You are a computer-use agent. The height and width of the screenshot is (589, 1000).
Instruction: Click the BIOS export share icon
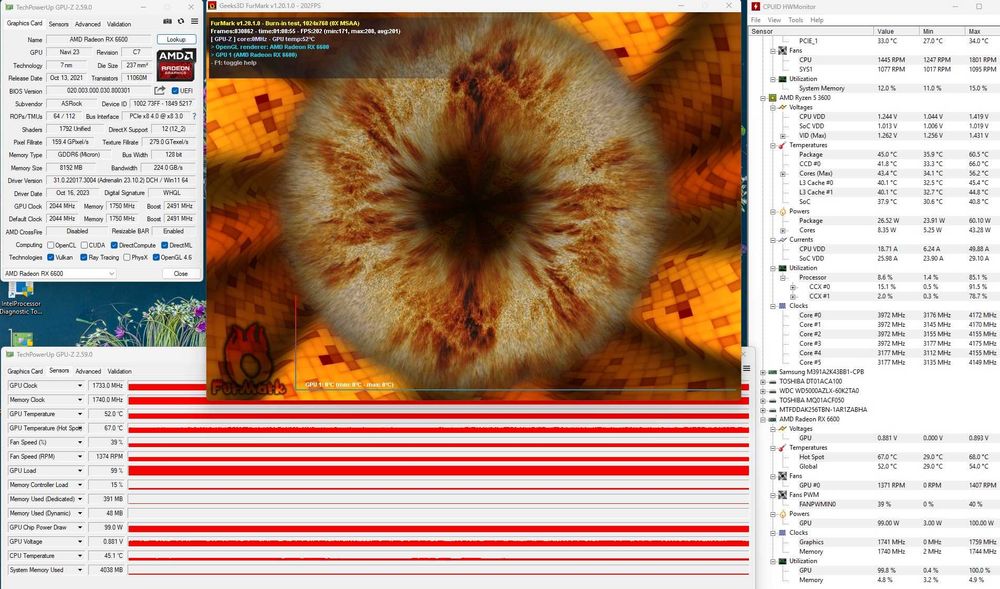coord(160,91)
